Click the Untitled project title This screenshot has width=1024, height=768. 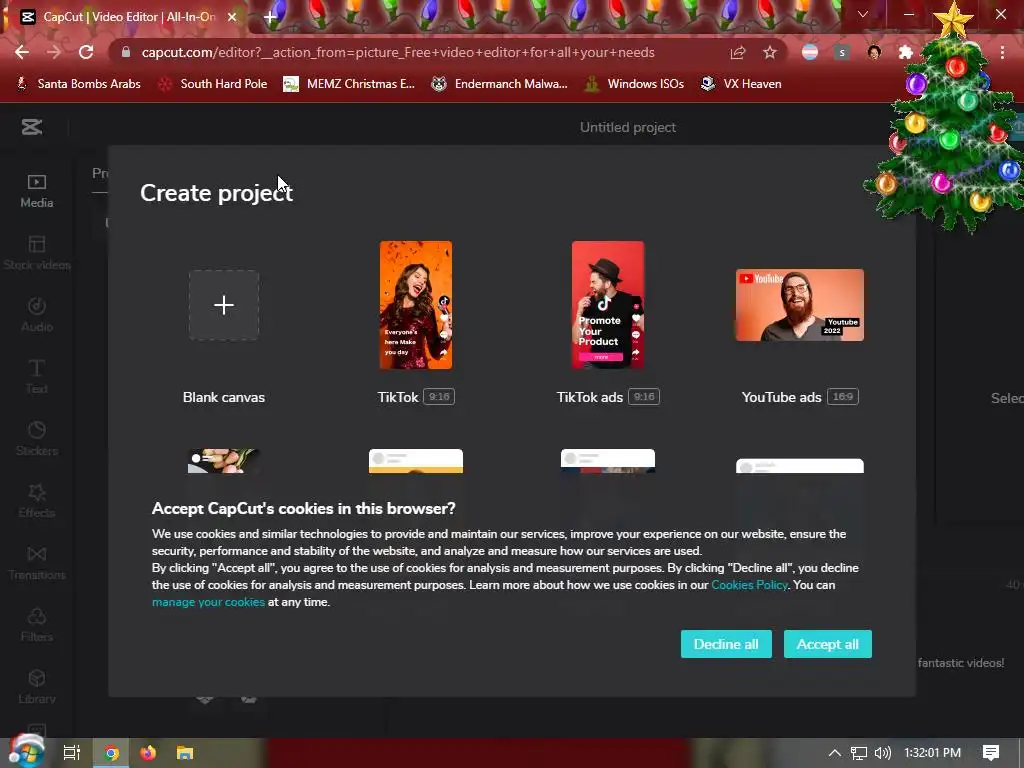(628, 127)
